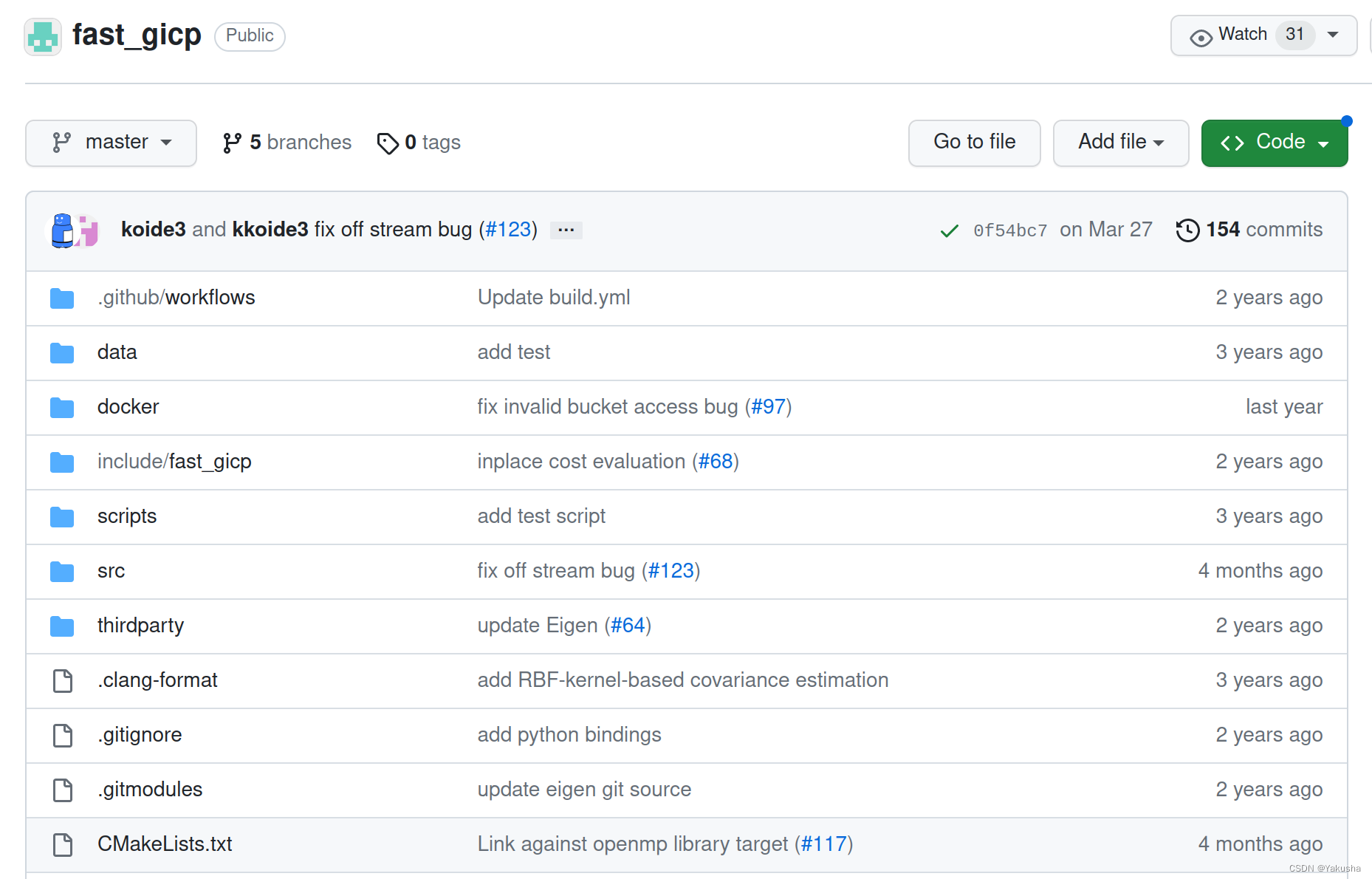Click the green checkmark build status indicator
The image size is (1372, 879).
pyautogui.click(x=949, y=230)
